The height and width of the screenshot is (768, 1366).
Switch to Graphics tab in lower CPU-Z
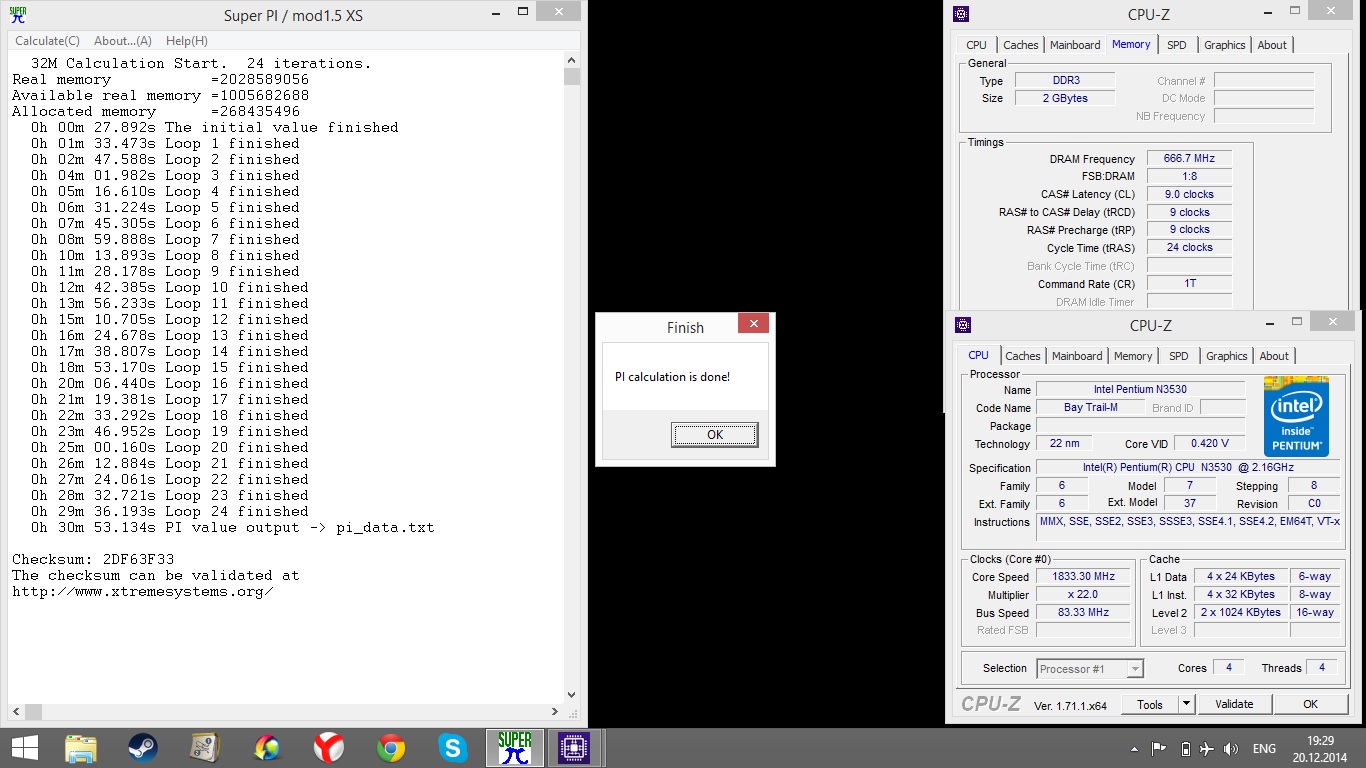point(1226,356)
